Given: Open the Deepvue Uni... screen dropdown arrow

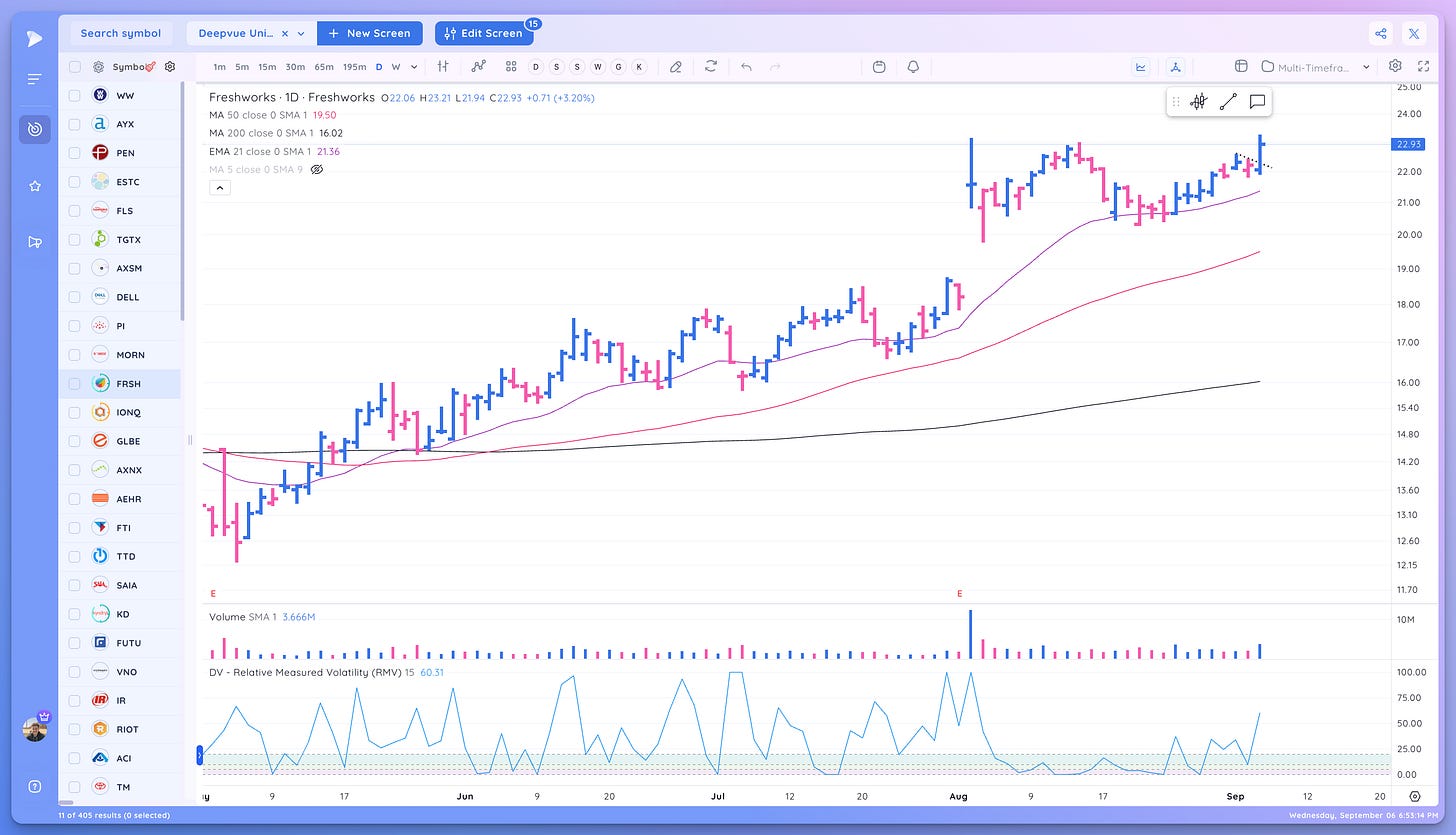Looking at the screenshot, I should pyautogui.click(x=301, y=33).
